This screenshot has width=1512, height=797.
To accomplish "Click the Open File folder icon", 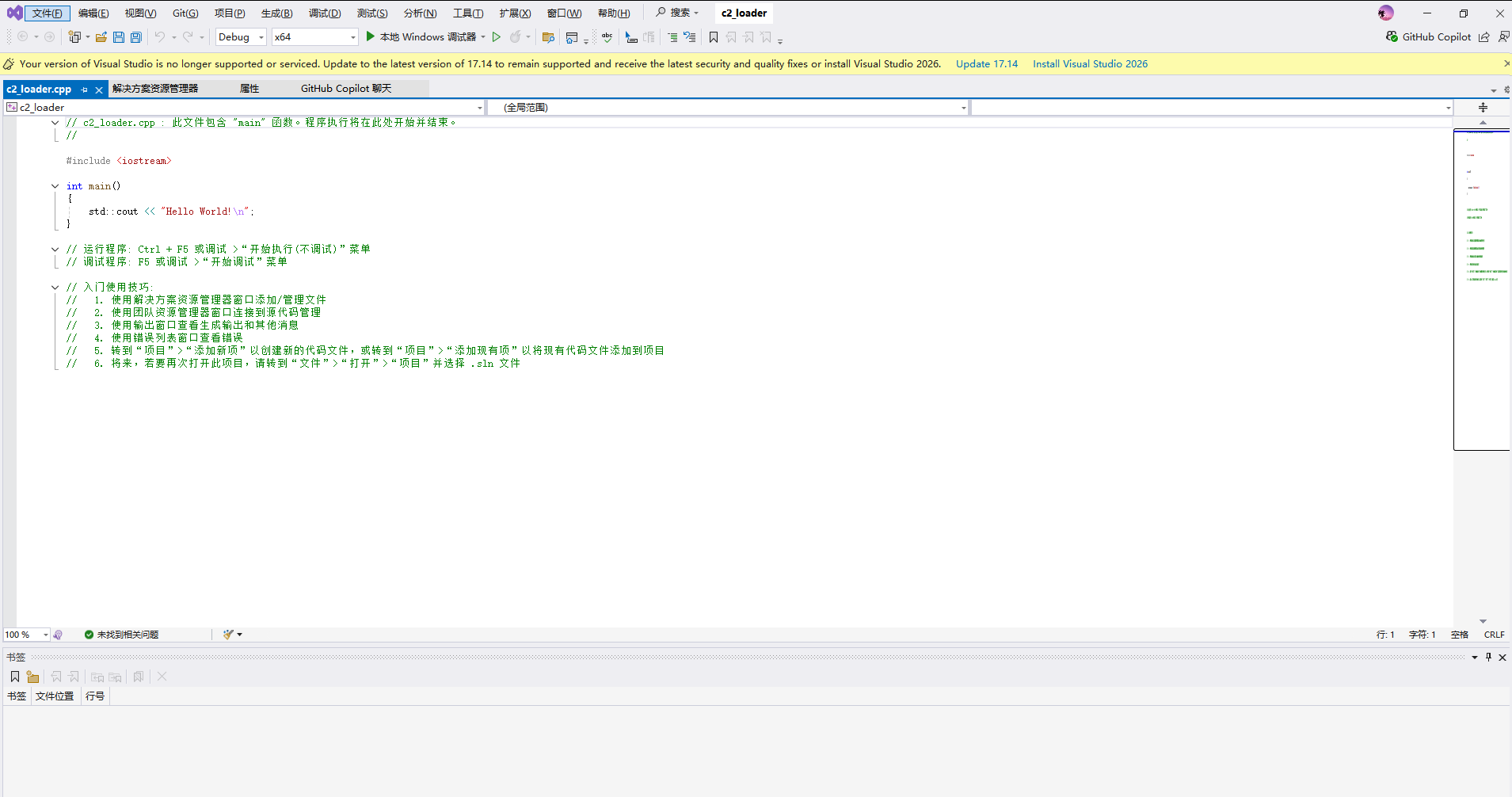I will coord(101,37).
